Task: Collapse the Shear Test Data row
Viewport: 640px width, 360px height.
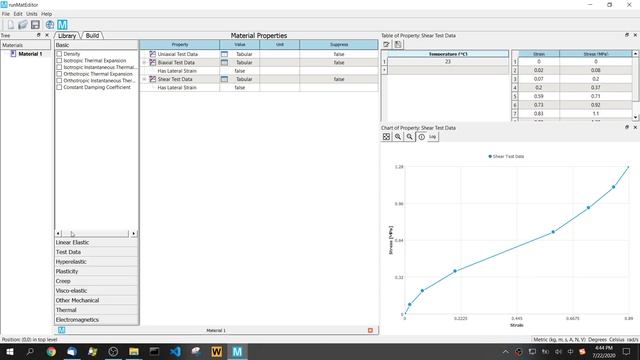Action: (144, 79)
